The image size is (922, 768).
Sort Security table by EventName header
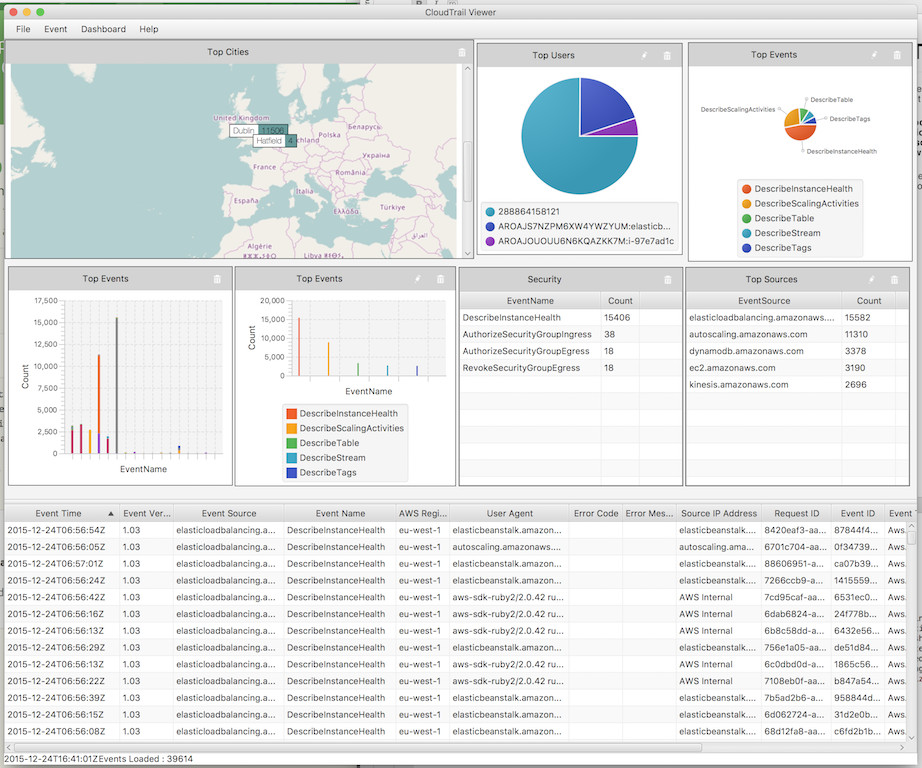530,300
